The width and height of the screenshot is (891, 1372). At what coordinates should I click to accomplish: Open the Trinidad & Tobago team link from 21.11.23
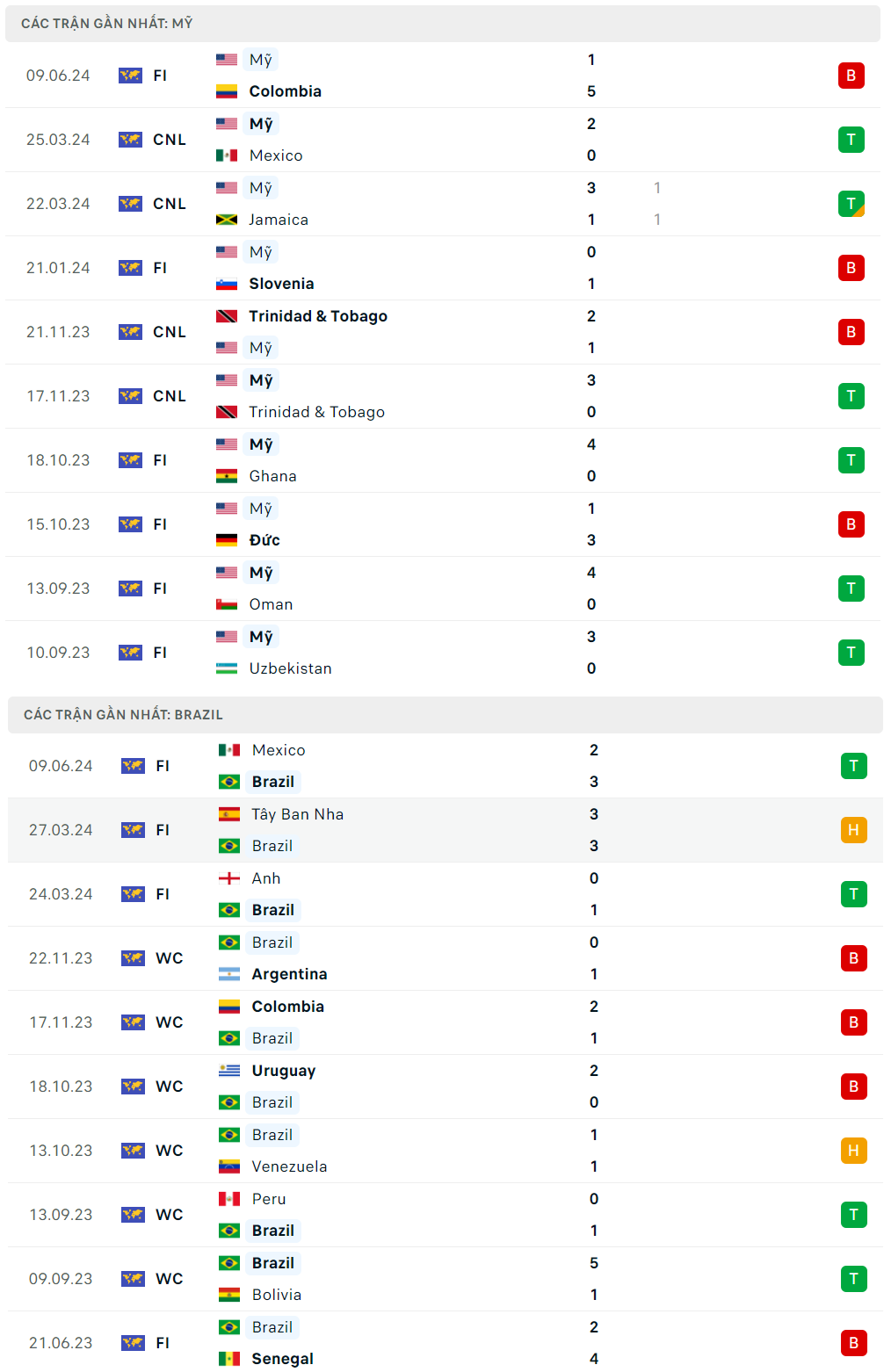pos(317,316)
